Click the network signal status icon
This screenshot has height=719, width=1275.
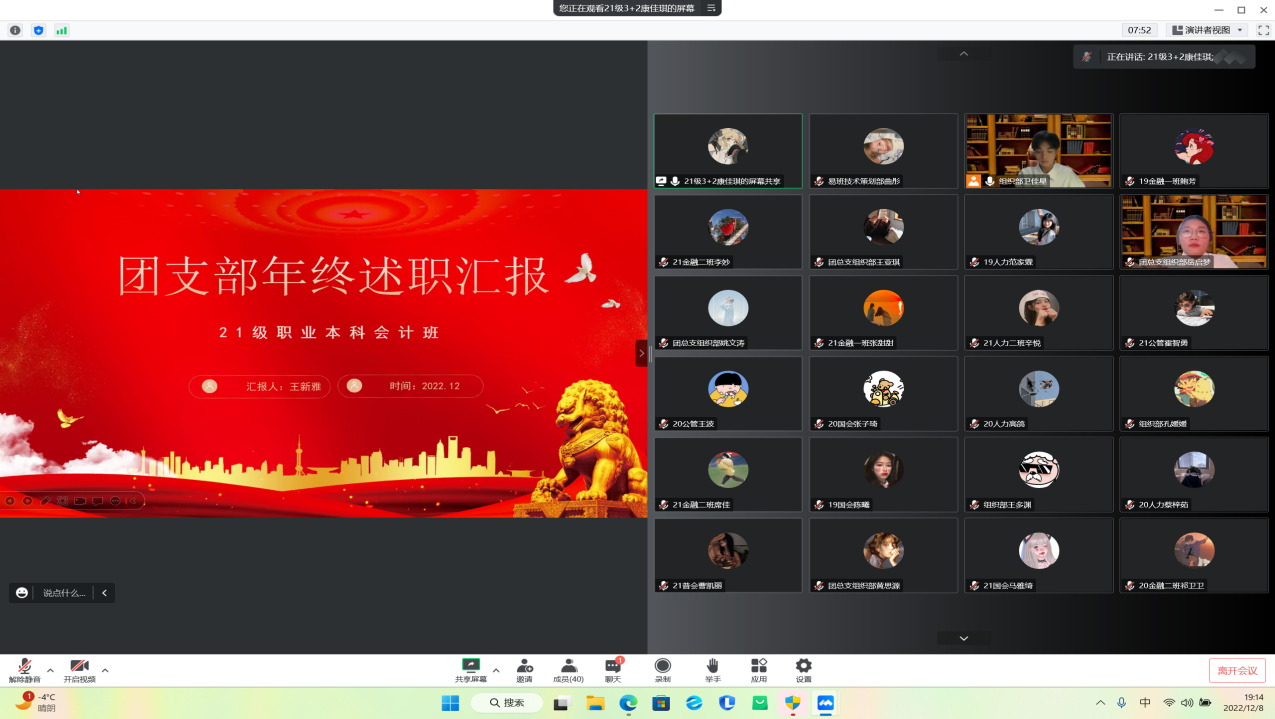(x=62, y=30)
